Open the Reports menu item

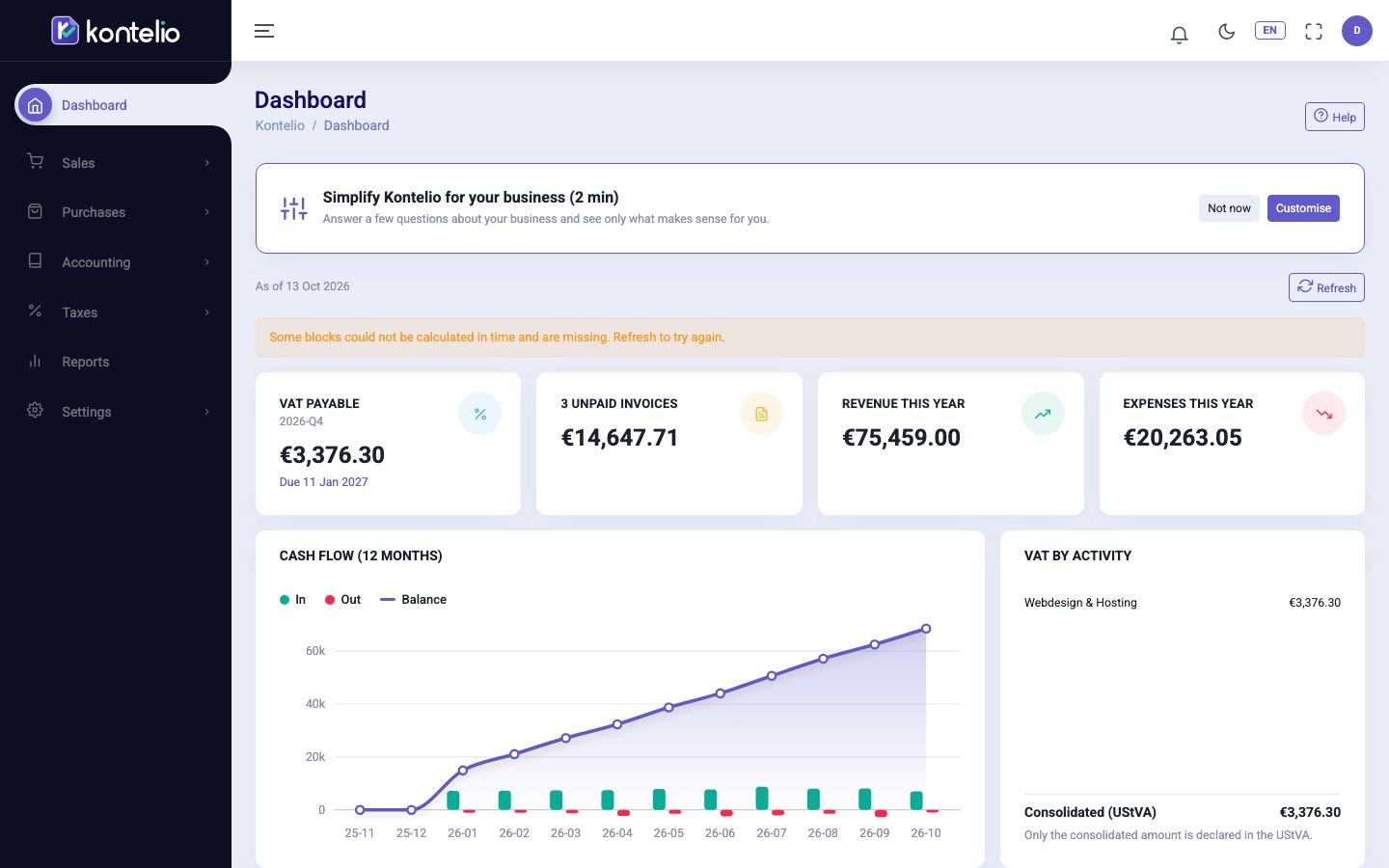(x=116, y=362)
